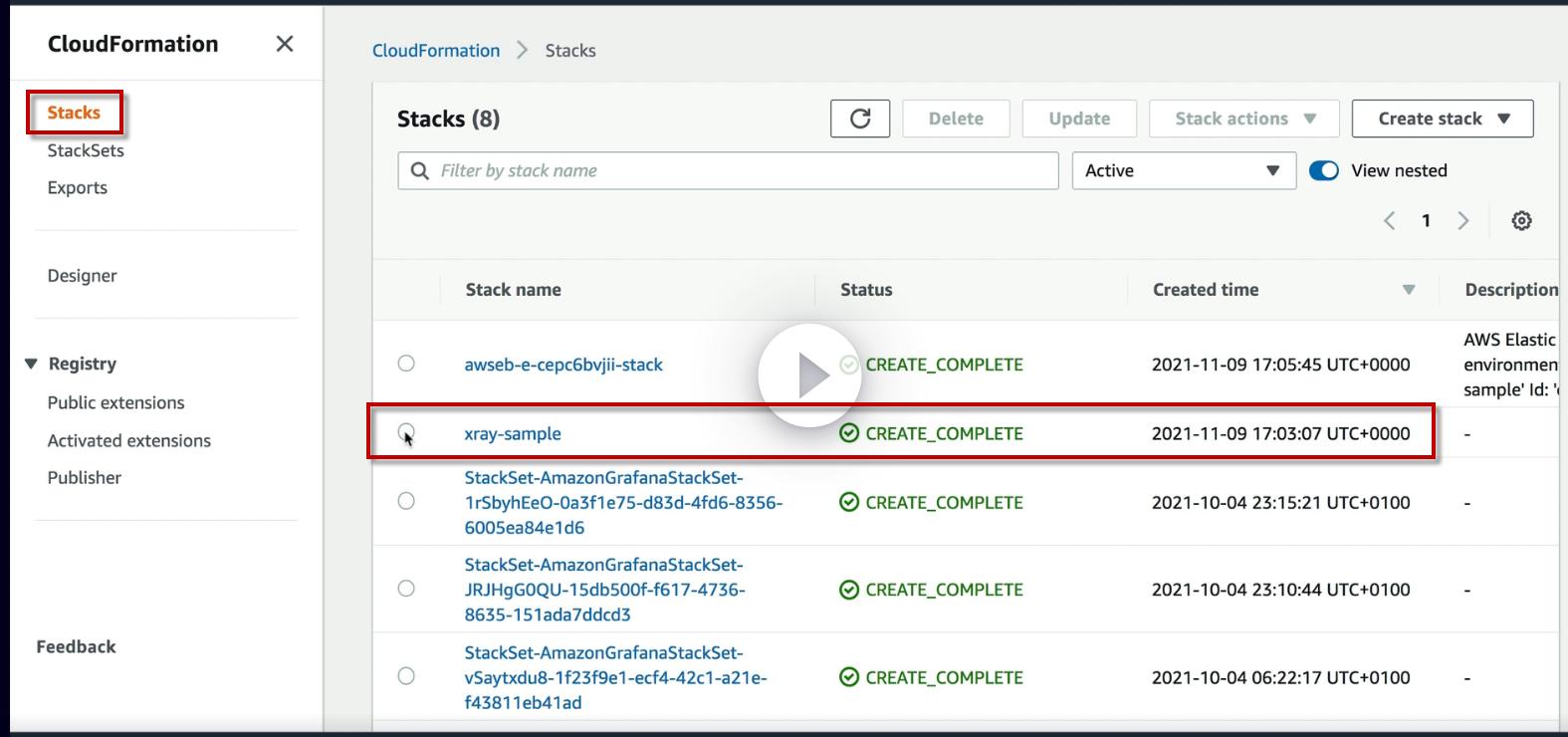Viewport: 1568px width, 737px height.
Task: Open StackSets in the sidebar
Action: click(x=86, y=150)
